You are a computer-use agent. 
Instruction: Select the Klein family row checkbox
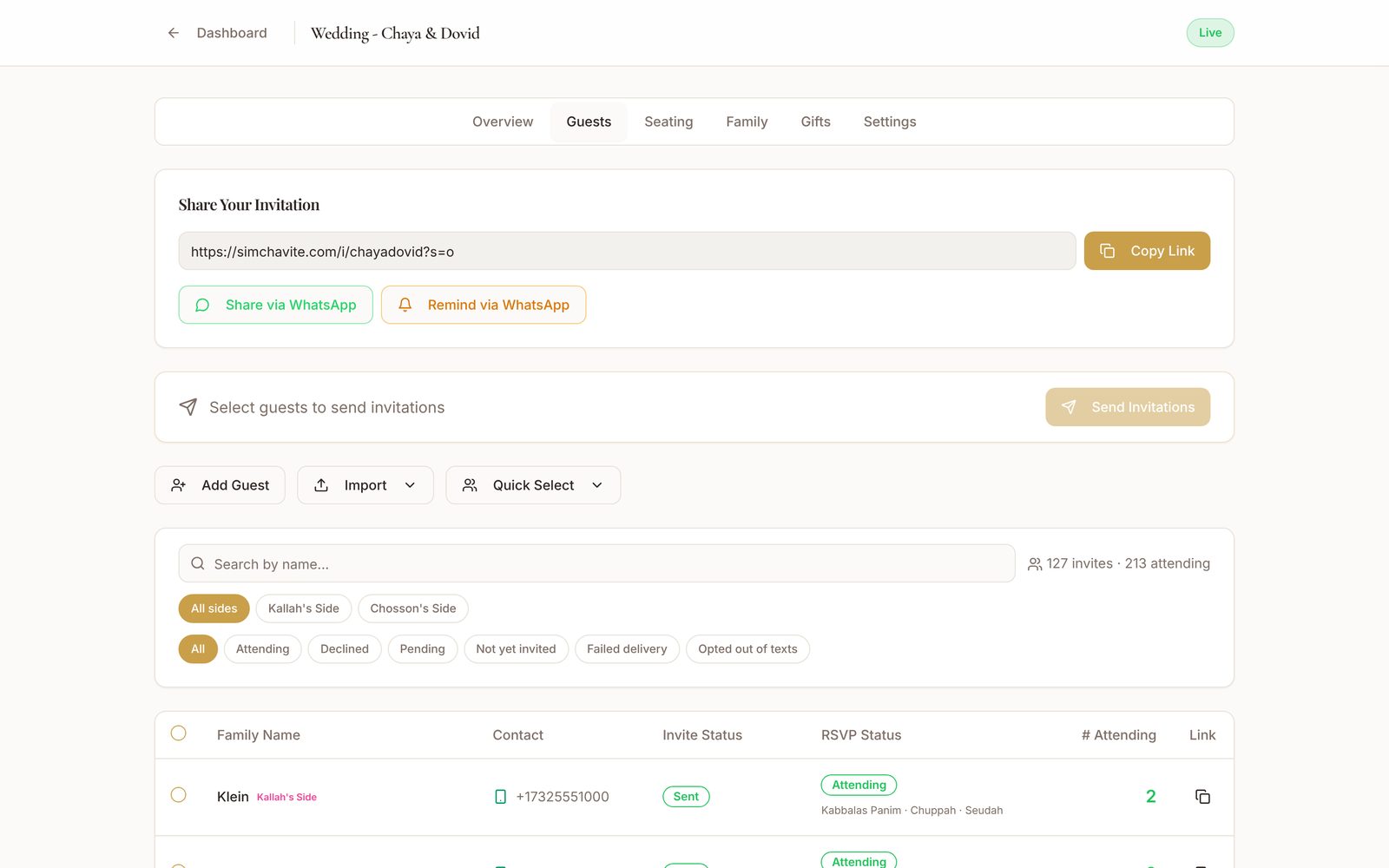(x=179, y=795)
